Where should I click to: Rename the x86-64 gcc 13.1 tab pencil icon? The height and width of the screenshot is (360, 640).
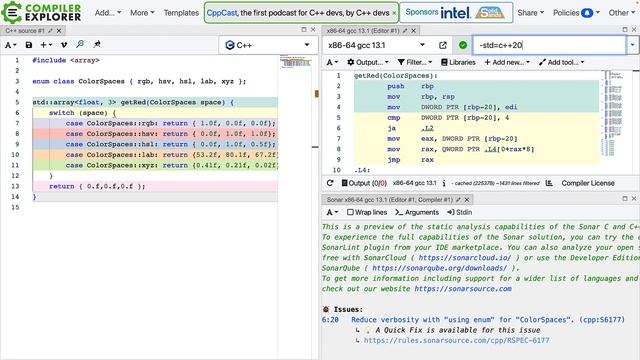click(x=405, y=31)
